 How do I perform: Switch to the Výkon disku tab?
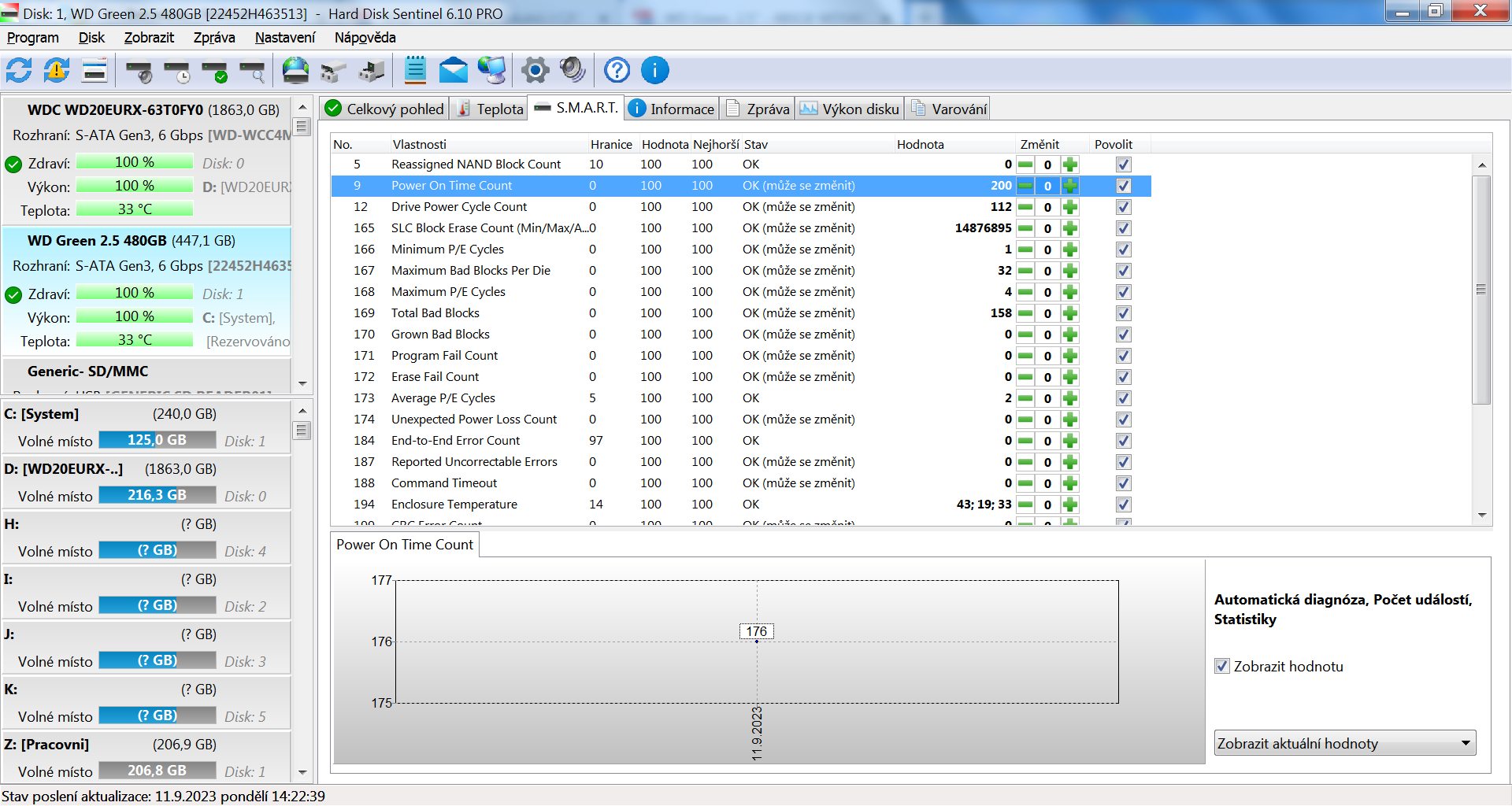[850, 109]
